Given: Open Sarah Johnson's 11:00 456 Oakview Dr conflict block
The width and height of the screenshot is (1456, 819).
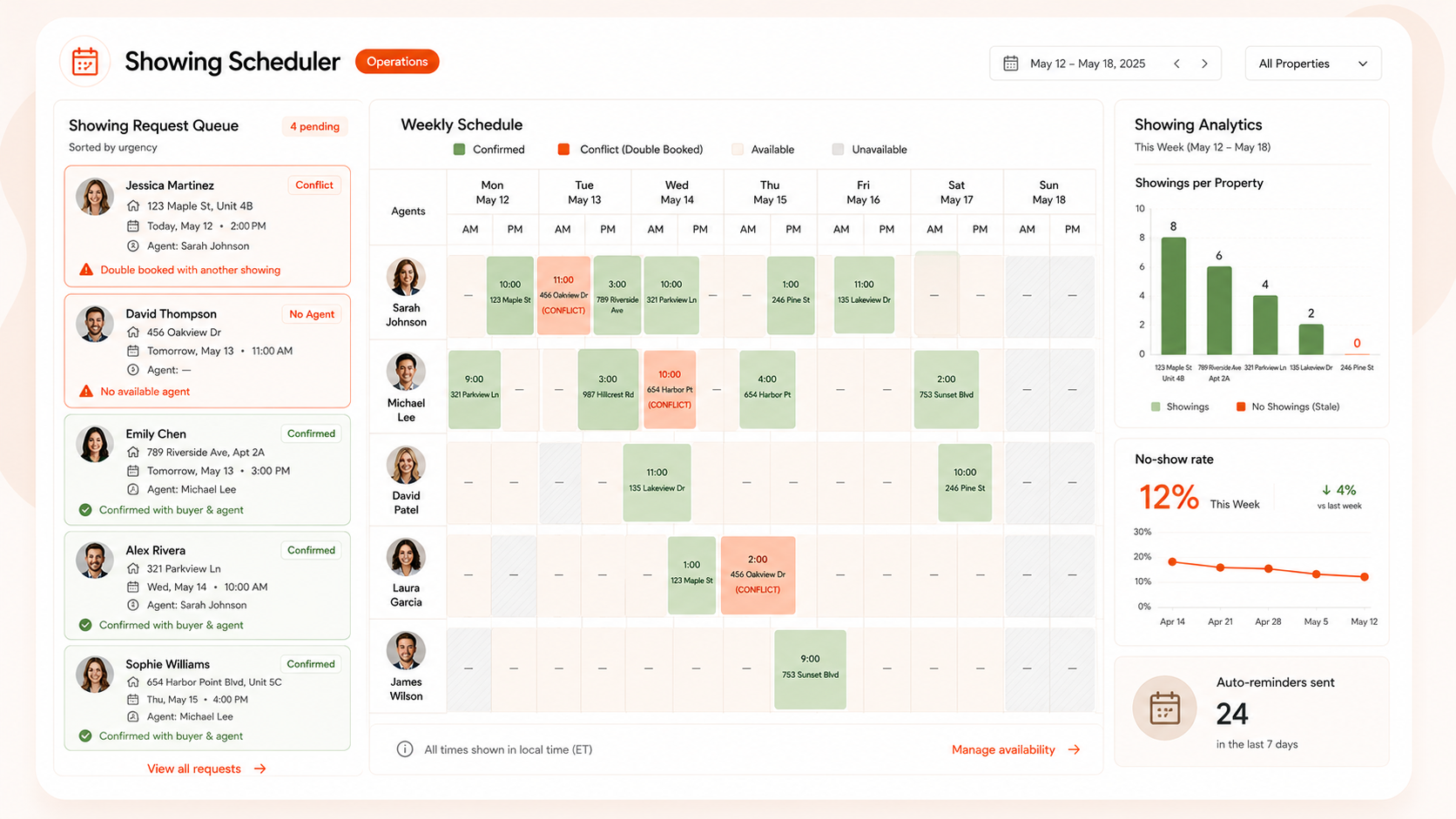Looking at the screenshot, I should click(563, 295).
